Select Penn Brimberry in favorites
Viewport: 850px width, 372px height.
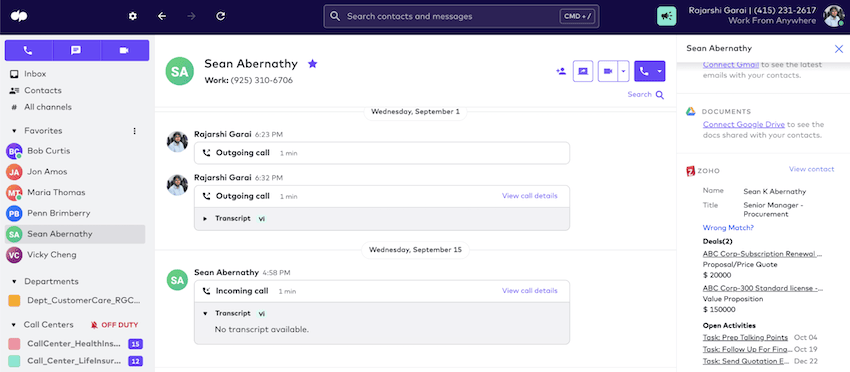(x=75, y=213)
